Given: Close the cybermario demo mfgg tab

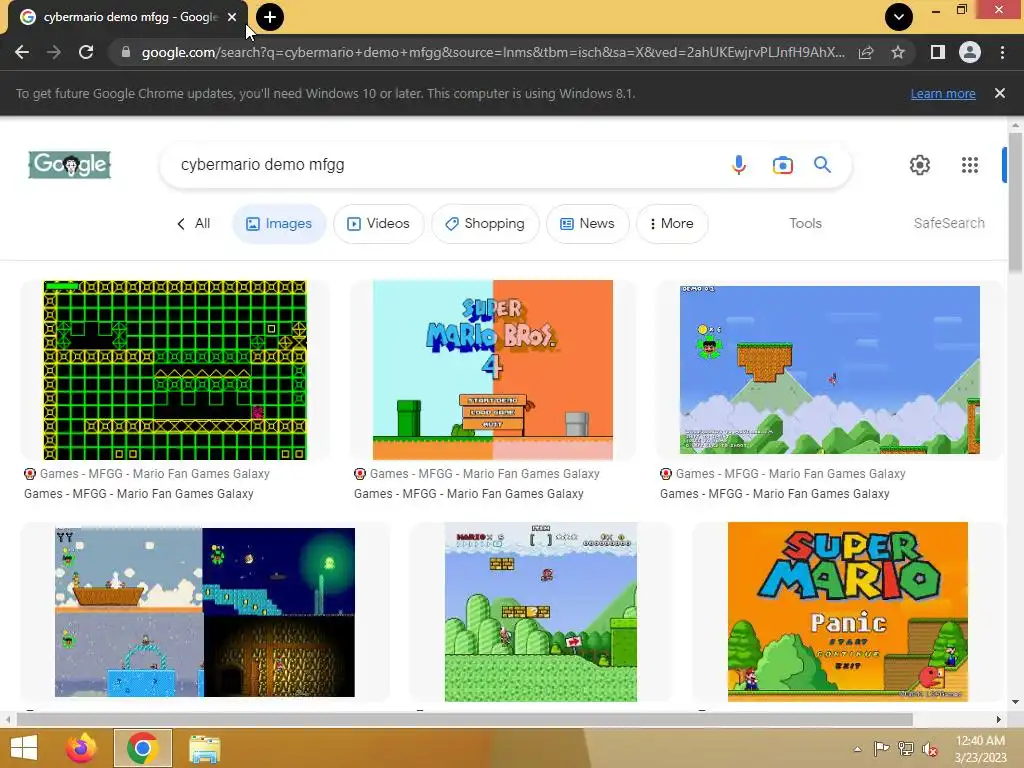Looking at the screenshot, I should [x=232, y=17].
